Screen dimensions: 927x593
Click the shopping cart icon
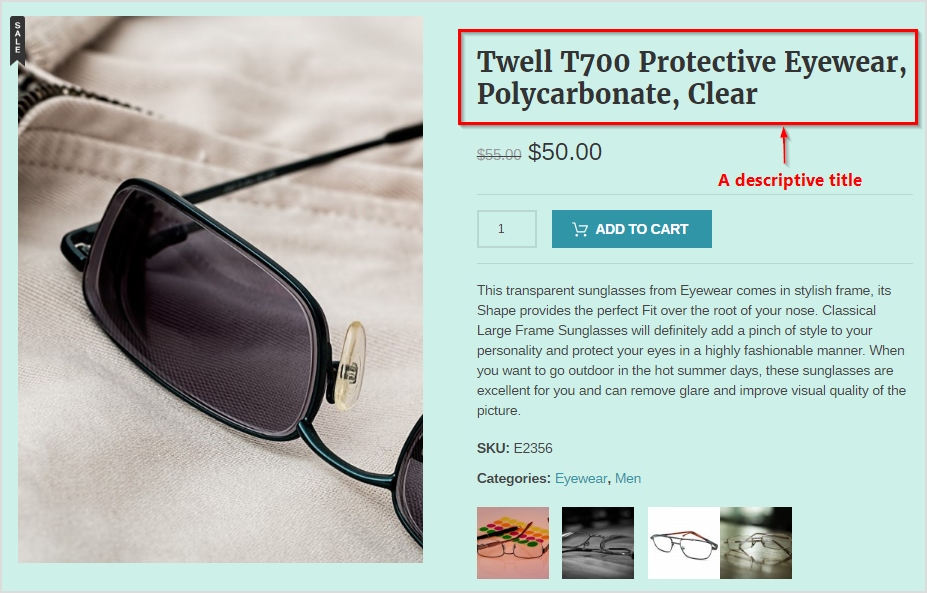[x=580, y=229]
